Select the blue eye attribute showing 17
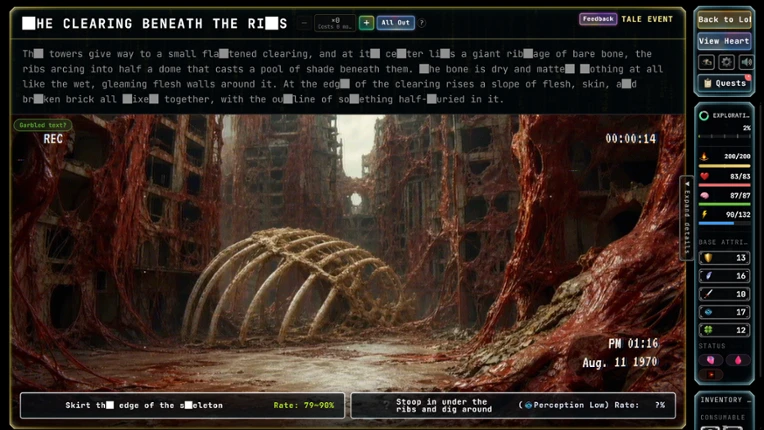 click(724, 312)
